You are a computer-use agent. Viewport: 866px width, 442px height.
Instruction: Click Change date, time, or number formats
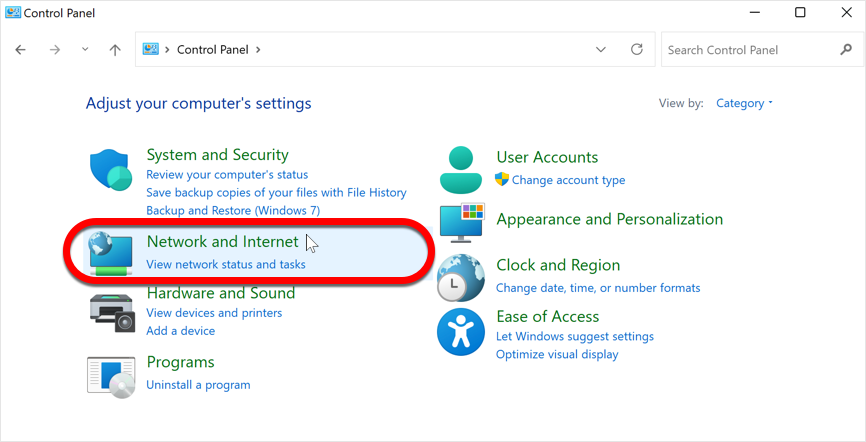pyautogui.click(x=598, y=288)
